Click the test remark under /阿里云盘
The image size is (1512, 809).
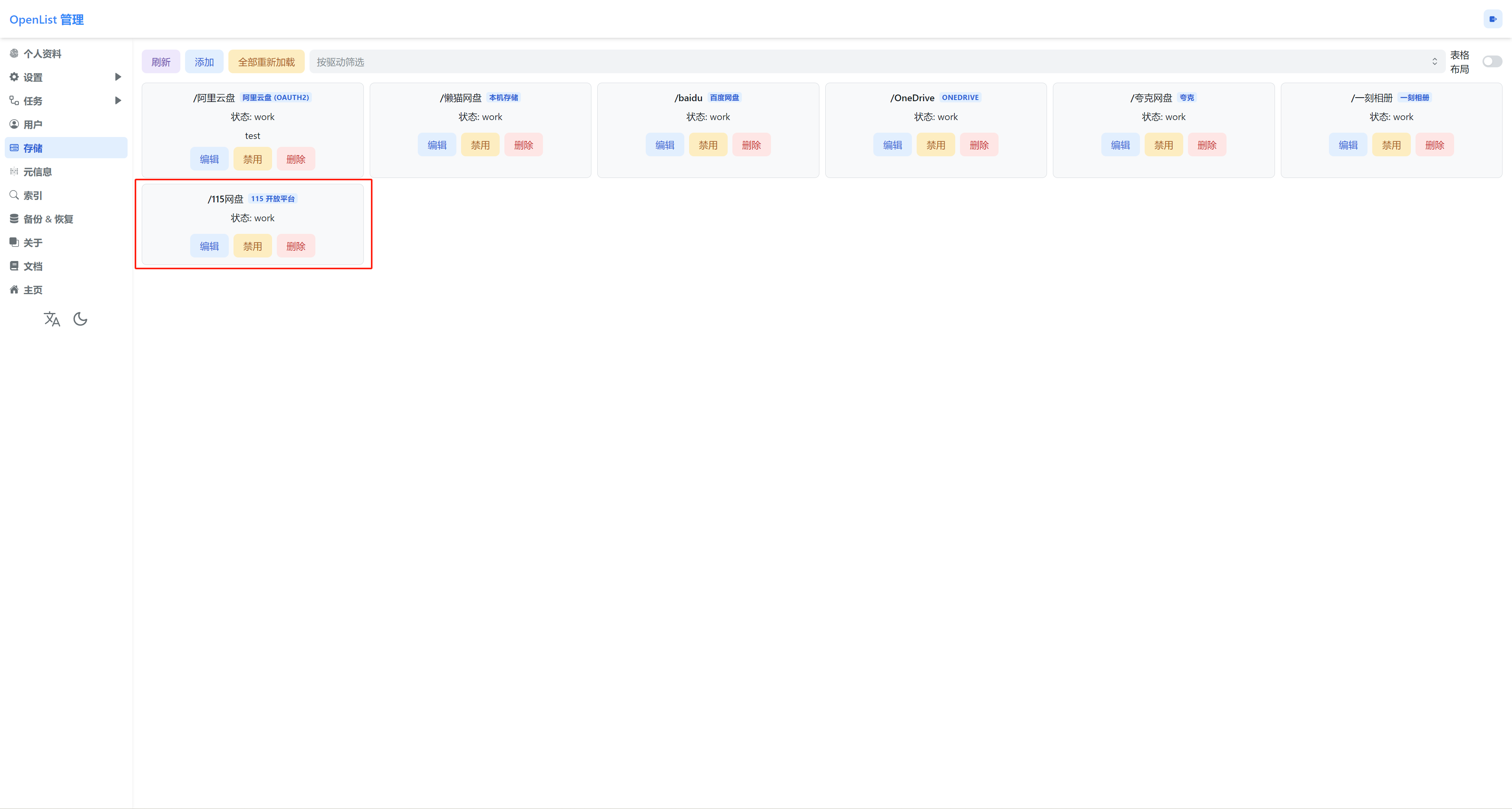pos(252,135)
